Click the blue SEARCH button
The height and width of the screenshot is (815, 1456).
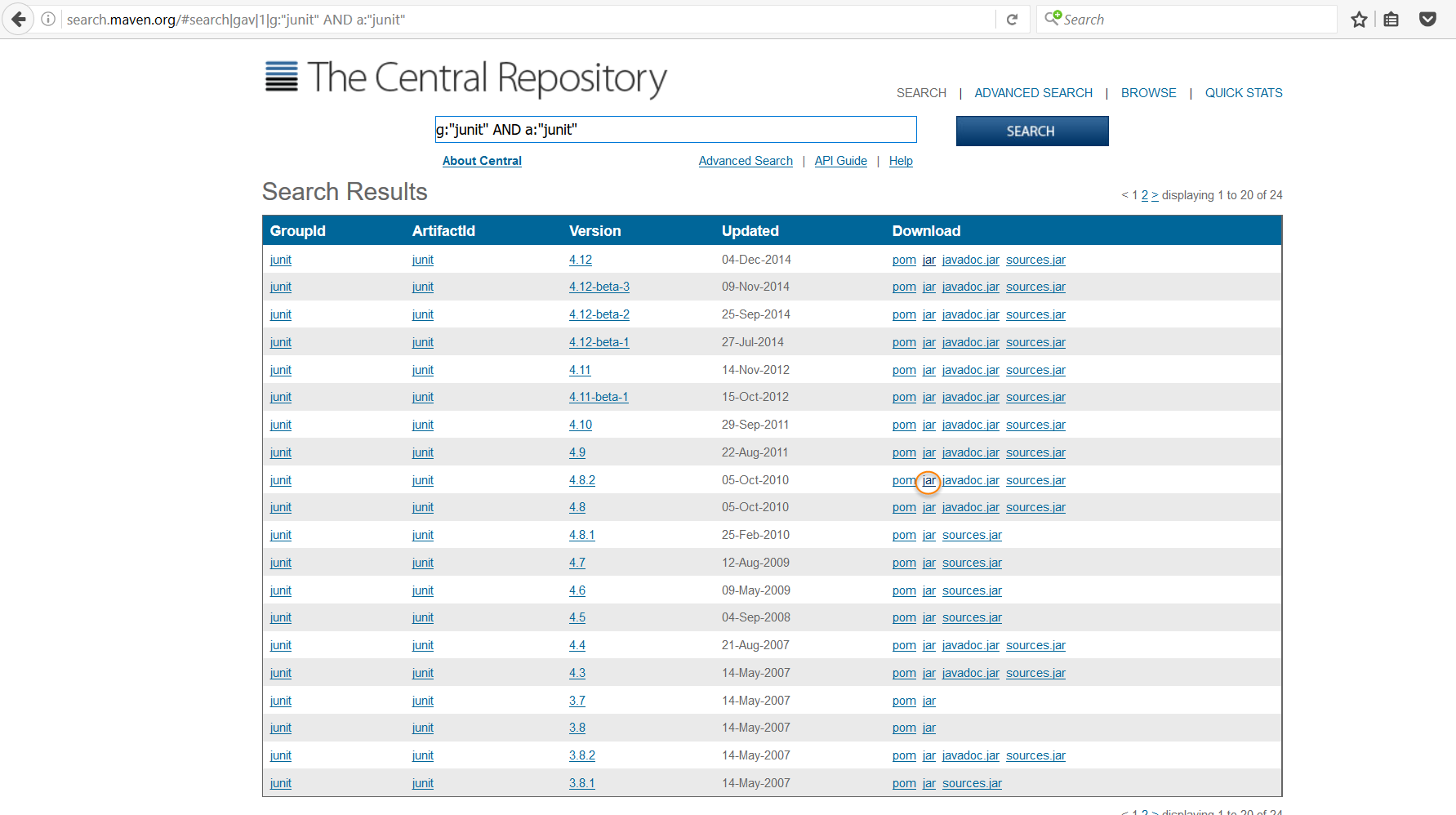[1032, 131]
